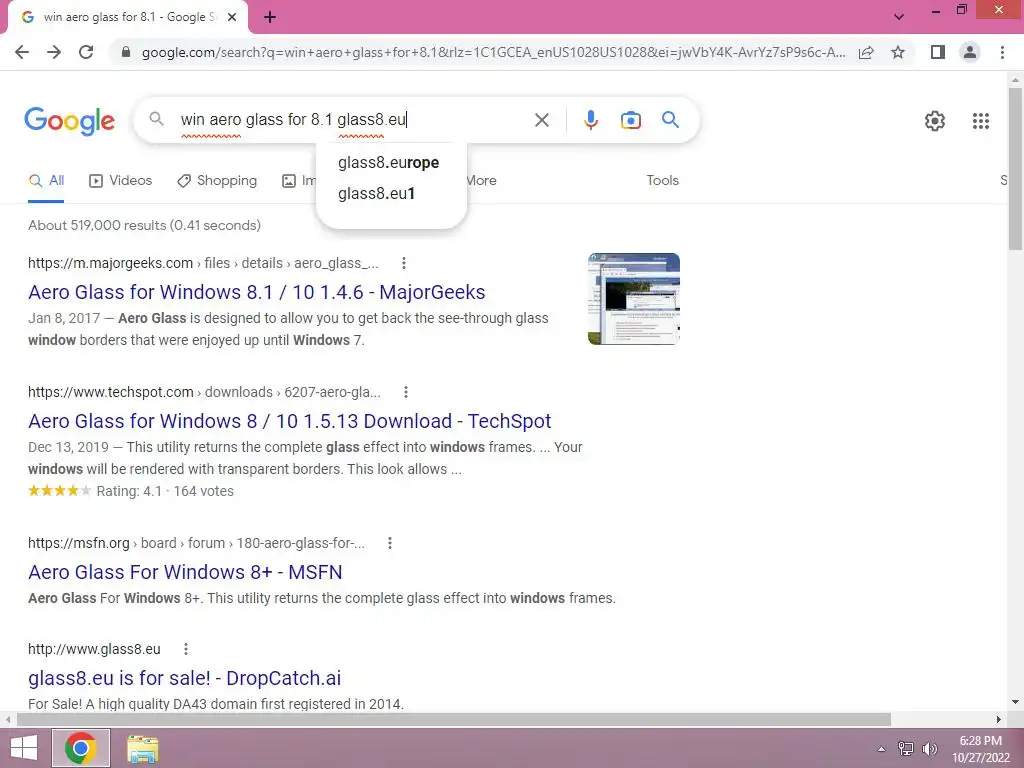This screenshot has width=1024, height=768.
Task: Start voice search with the microphone
Action: pyautogui.click(x=590, y=120)
